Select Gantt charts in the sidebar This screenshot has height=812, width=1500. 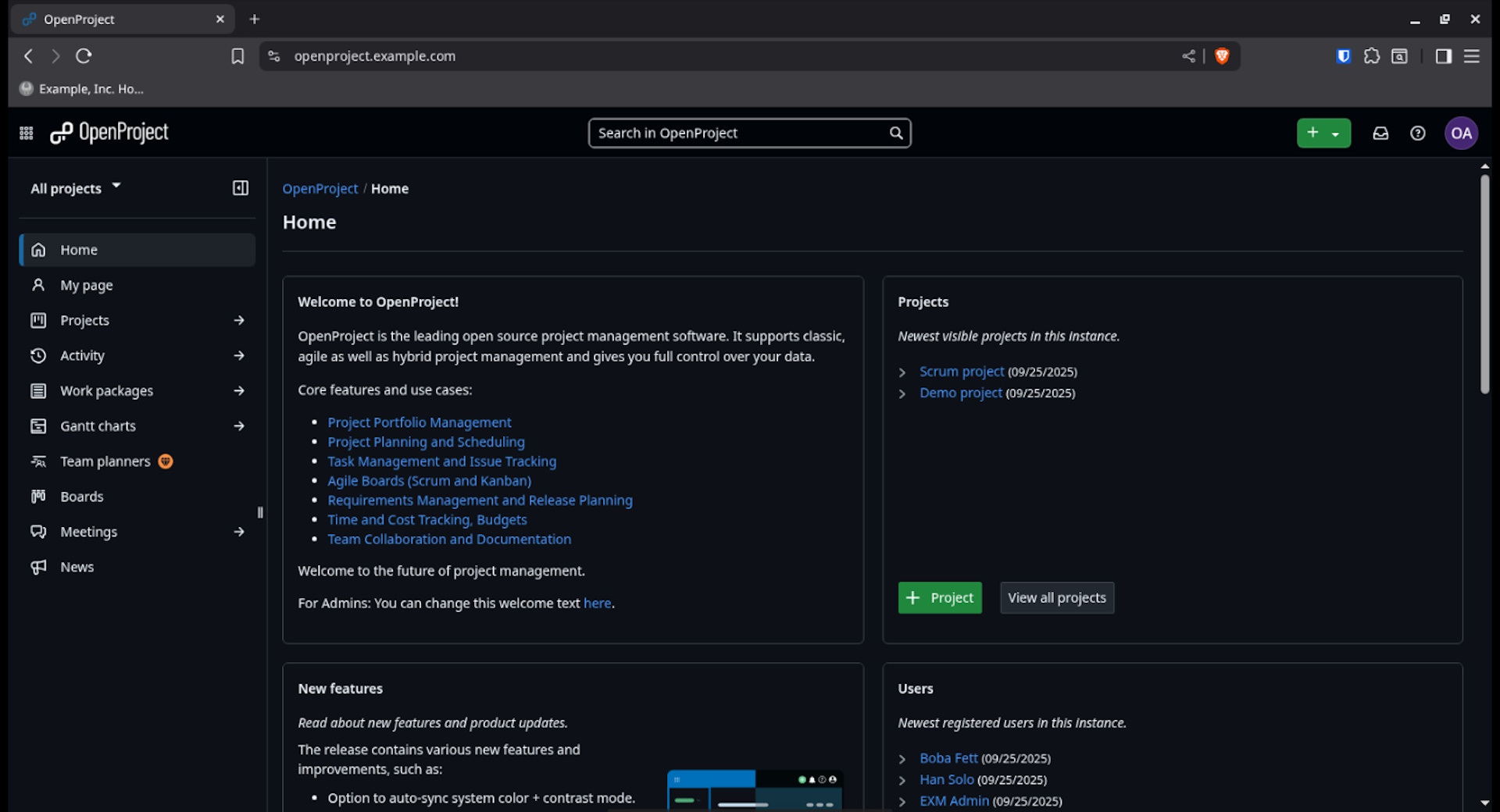coord(96,426)
